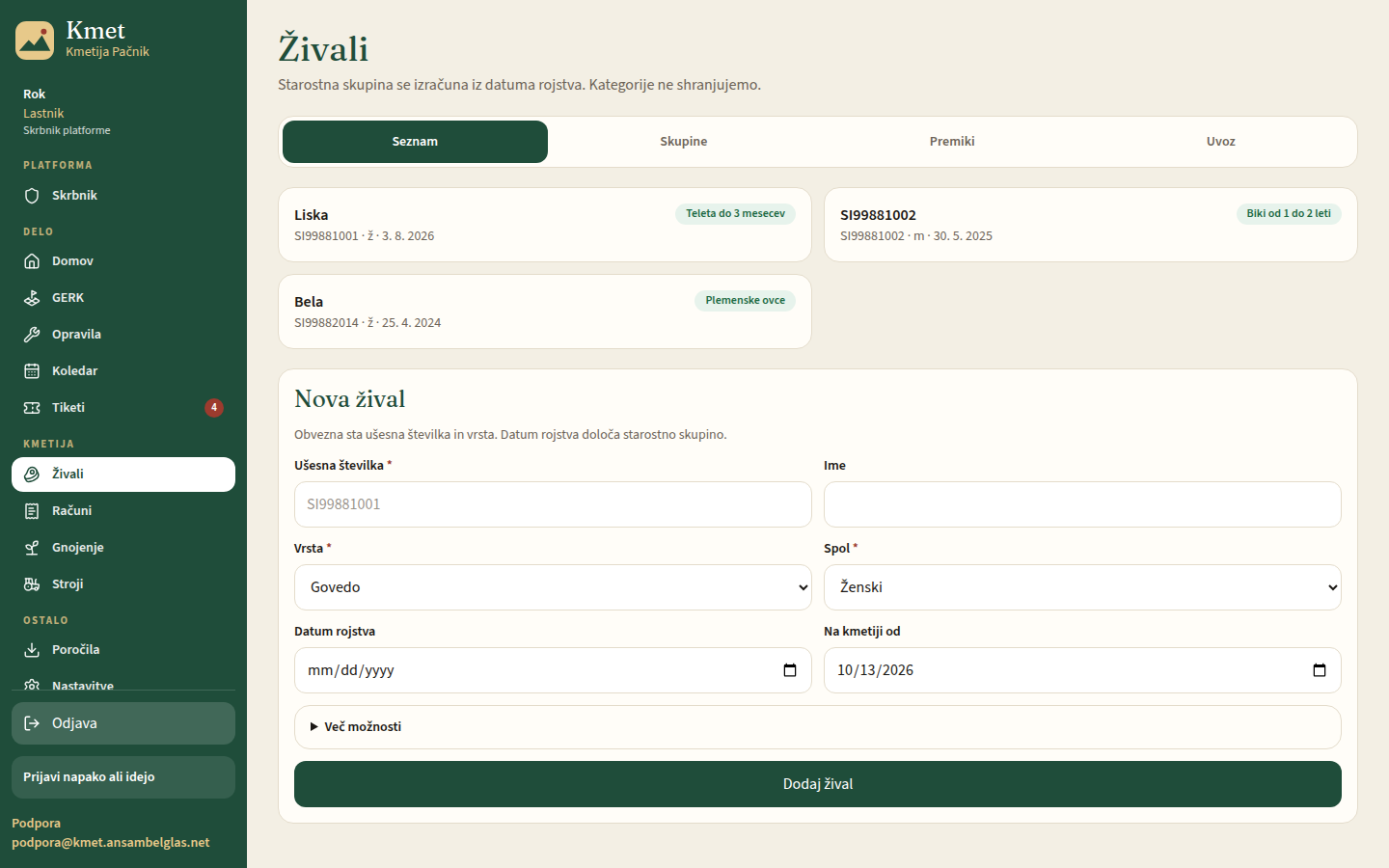Click the red Tiketi badge showing 4
This screenshot has height=868, width=1389.
point(214,408)
